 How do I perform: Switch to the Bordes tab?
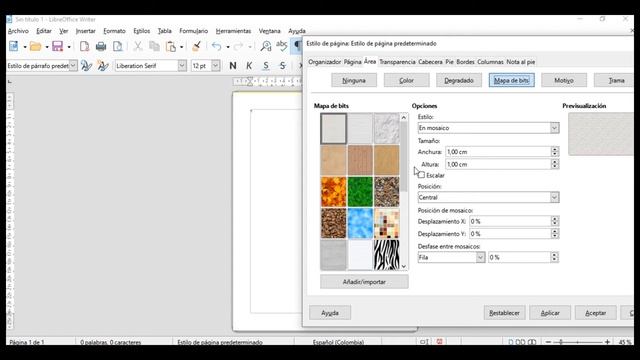point(465,62)
